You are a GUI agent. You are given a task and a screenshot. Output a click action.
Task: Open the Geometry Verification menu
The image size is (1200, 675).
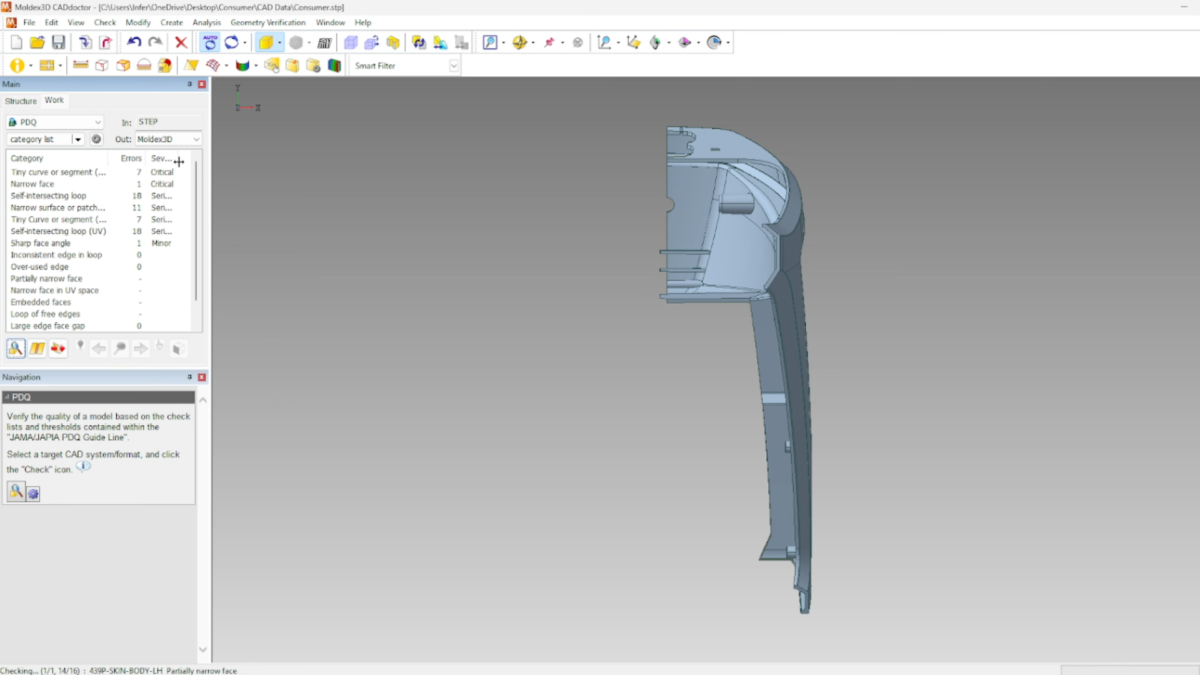tap(268, 22)
